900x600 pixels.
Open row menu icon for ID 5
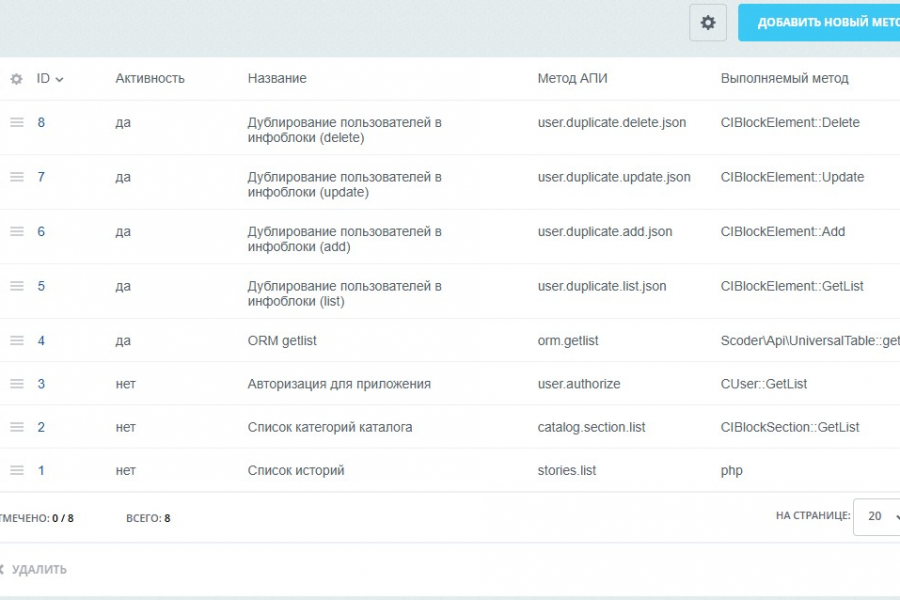click(17, 286)
